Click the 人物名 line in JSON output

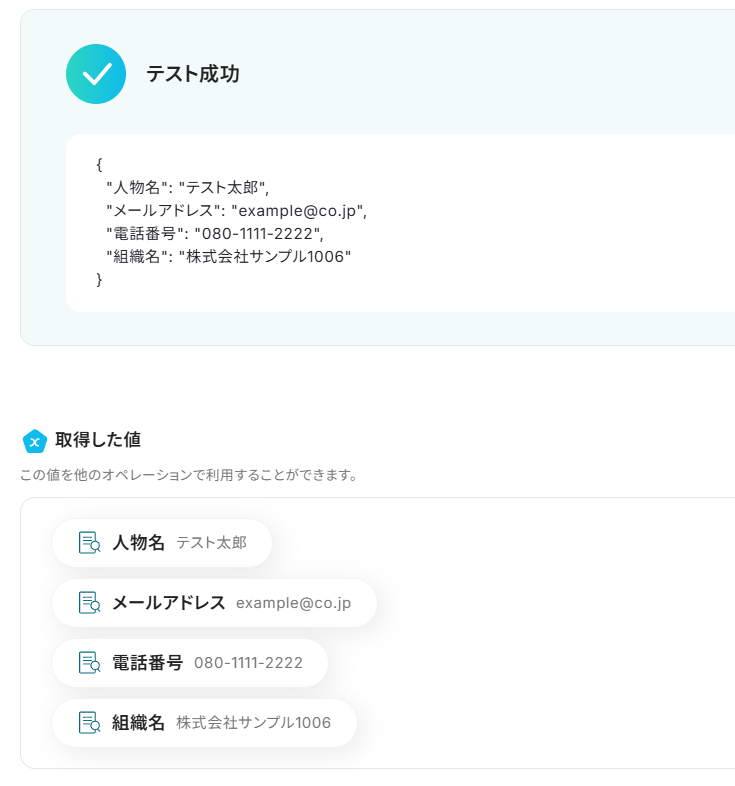point(188,187)
